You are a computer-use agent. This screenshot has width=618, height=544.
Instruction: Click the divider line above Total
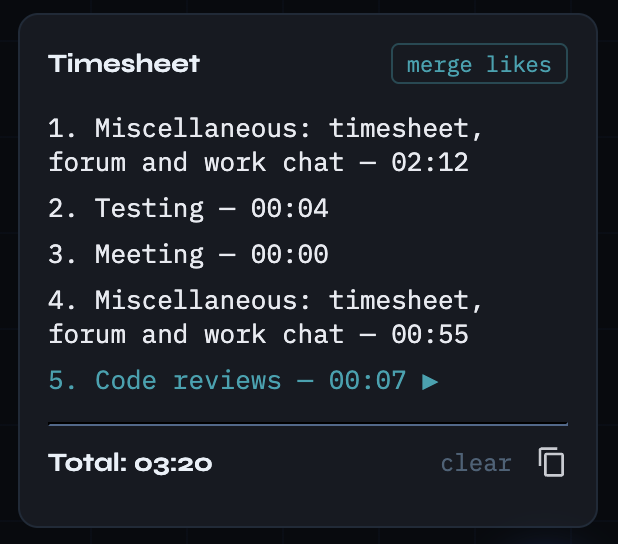[308, 425]
